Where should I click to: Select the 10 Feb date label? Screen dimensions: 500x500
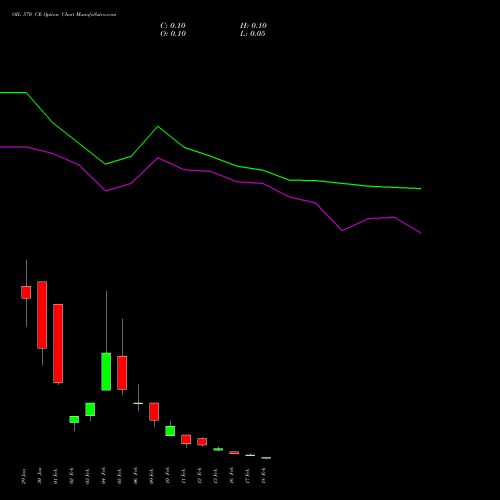[168, 476]
